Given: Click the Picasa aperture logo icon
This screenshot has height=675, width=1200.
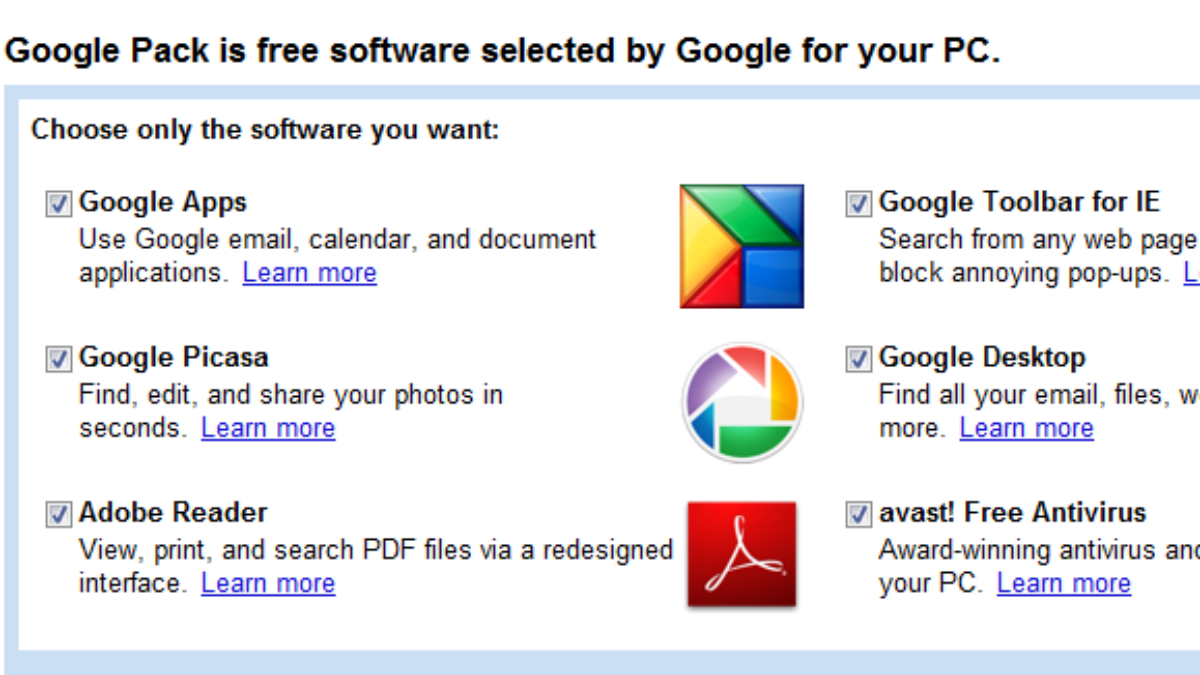Looking at the screenshot, I should [x=741, y=401].
